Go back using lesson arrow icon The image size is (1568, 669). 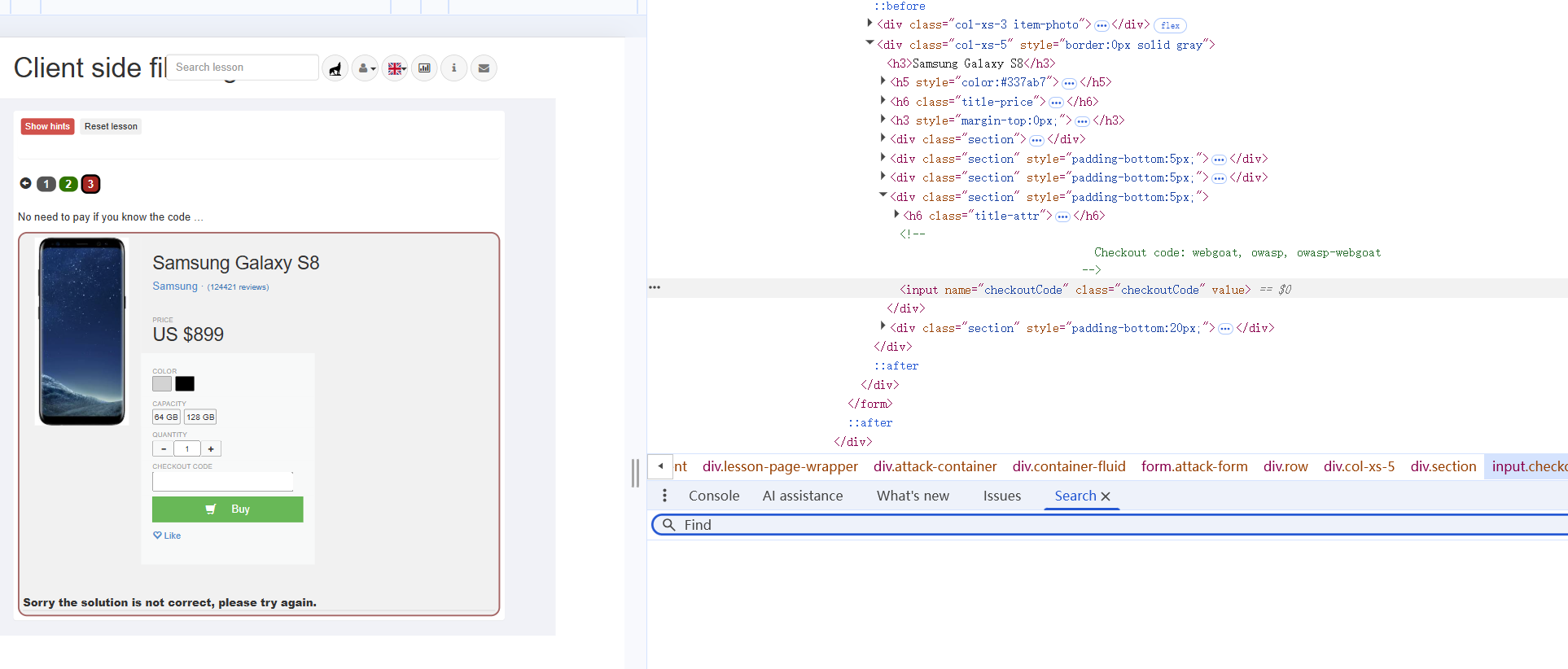click(25, 184)
